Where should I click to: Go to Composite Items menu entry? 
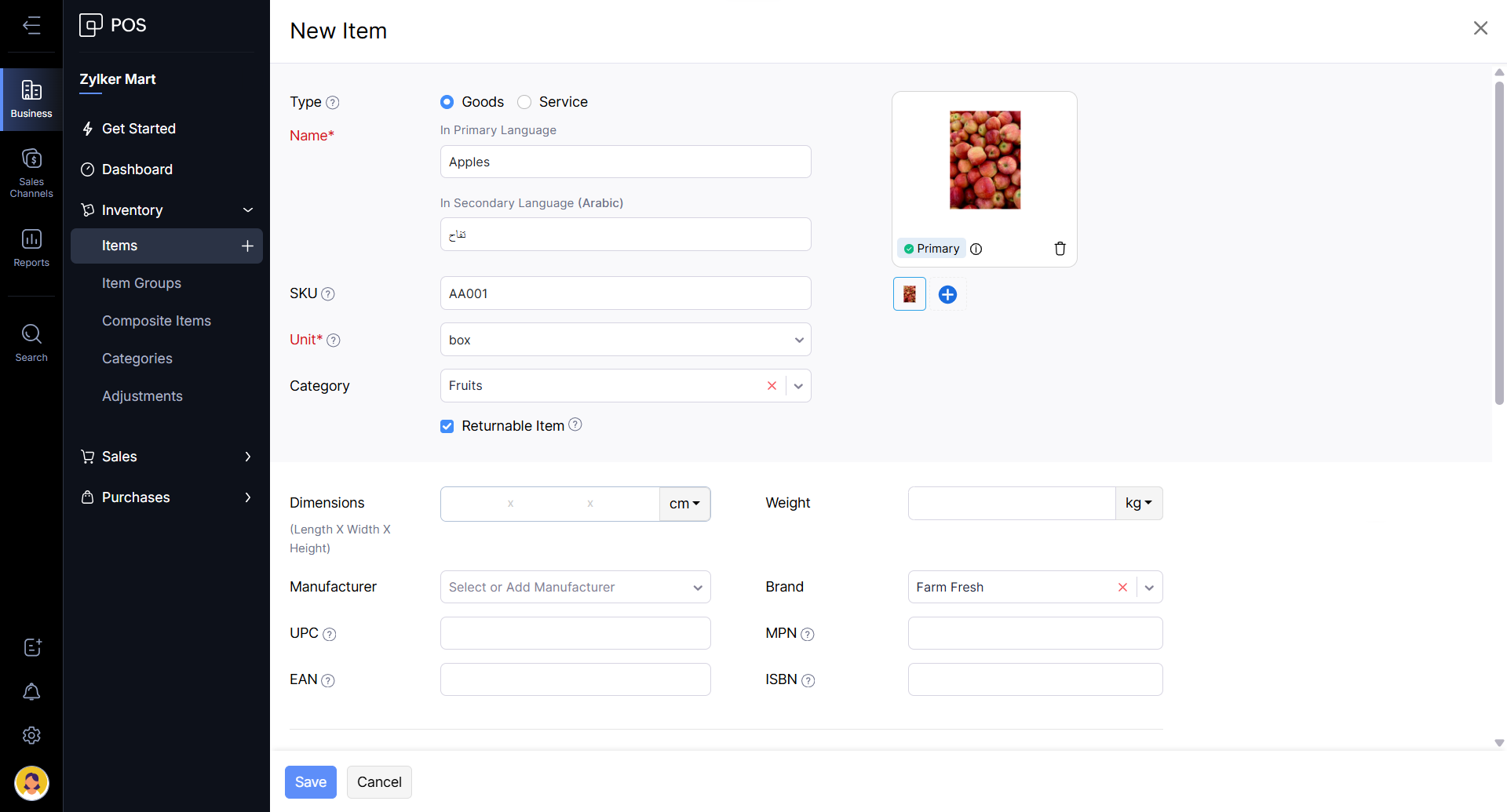coord(156,321)
